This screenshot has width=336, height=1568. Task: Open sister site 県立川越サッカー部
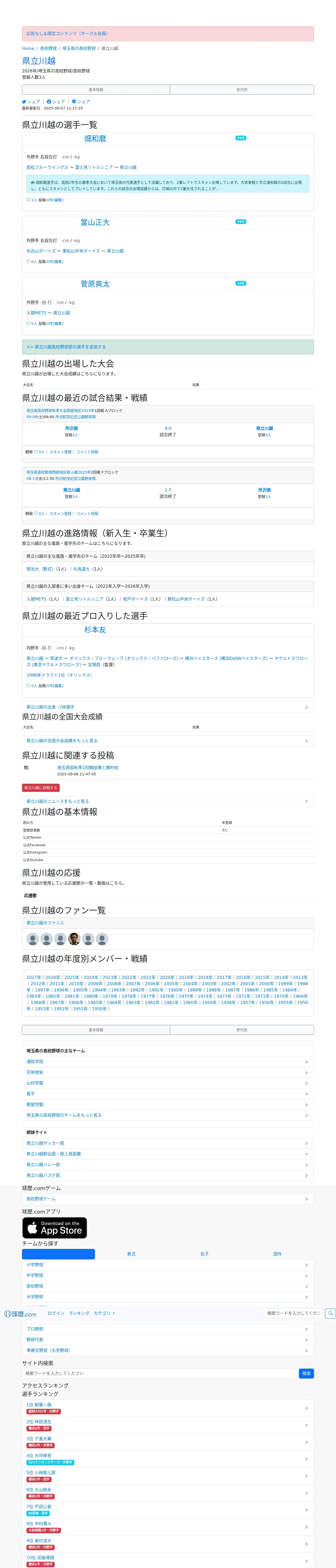coord(168,1143)
